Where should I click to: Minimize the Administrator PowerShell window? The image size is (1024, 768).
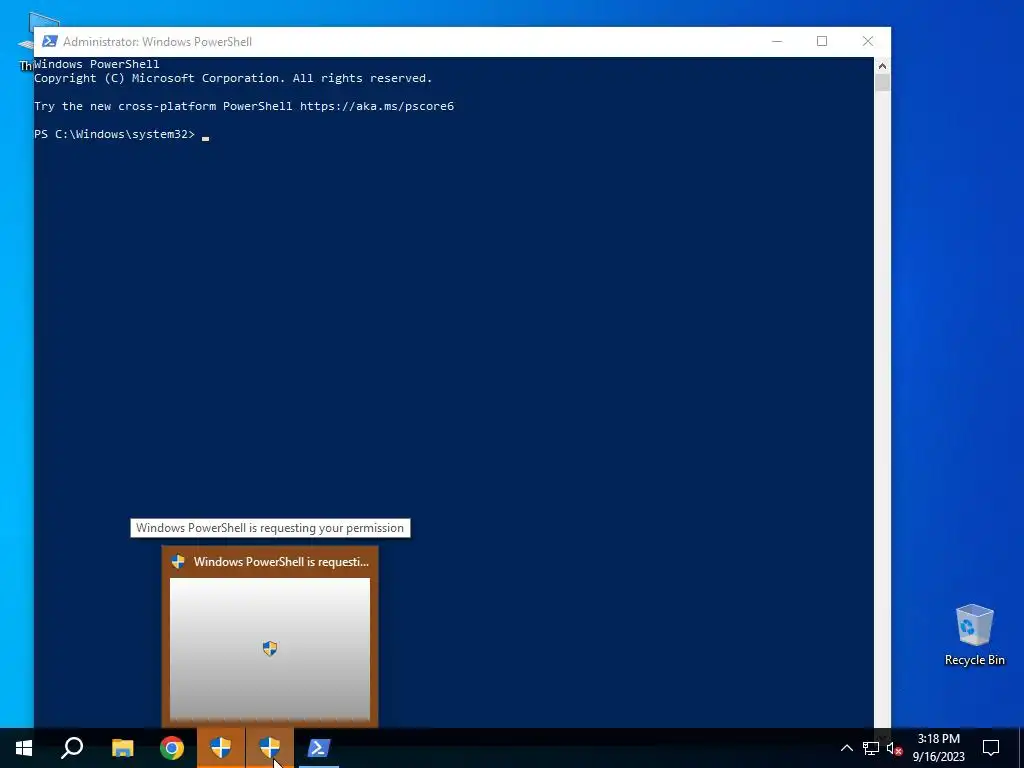[x=776, y=41]
